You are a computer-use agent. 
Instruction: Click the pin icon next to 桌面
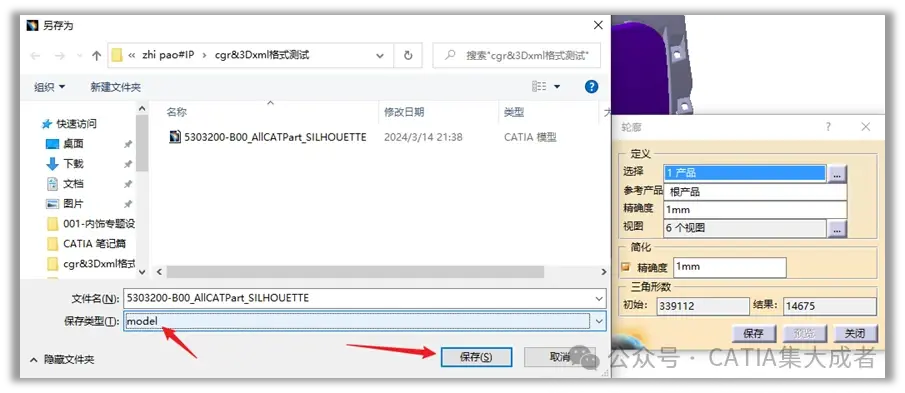128,144
